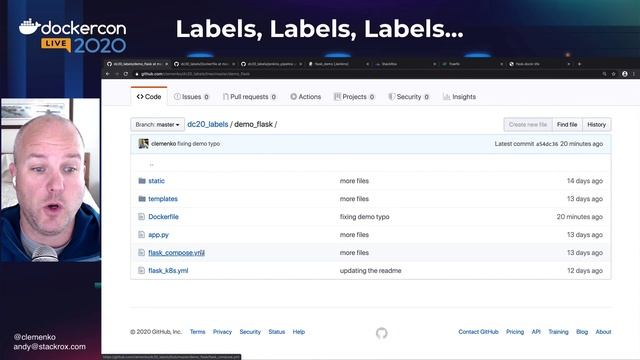
Task: Open 'fixing demo typo' latest commit message
Action: pyautogui.click(x=198, y=144)
